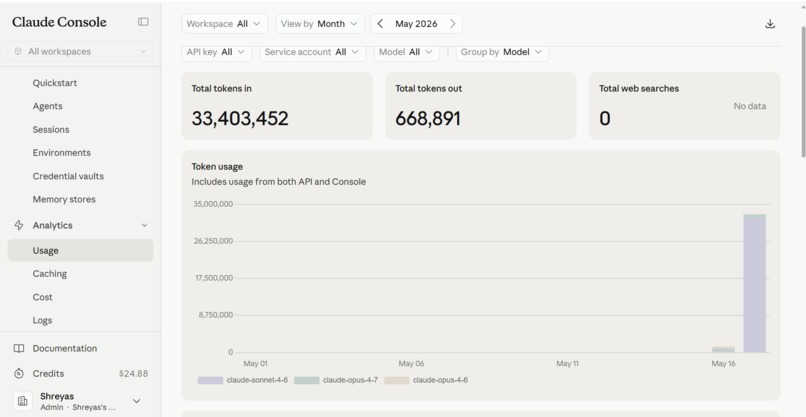
Task: Click the Documentation book icon
Action: 19,349
